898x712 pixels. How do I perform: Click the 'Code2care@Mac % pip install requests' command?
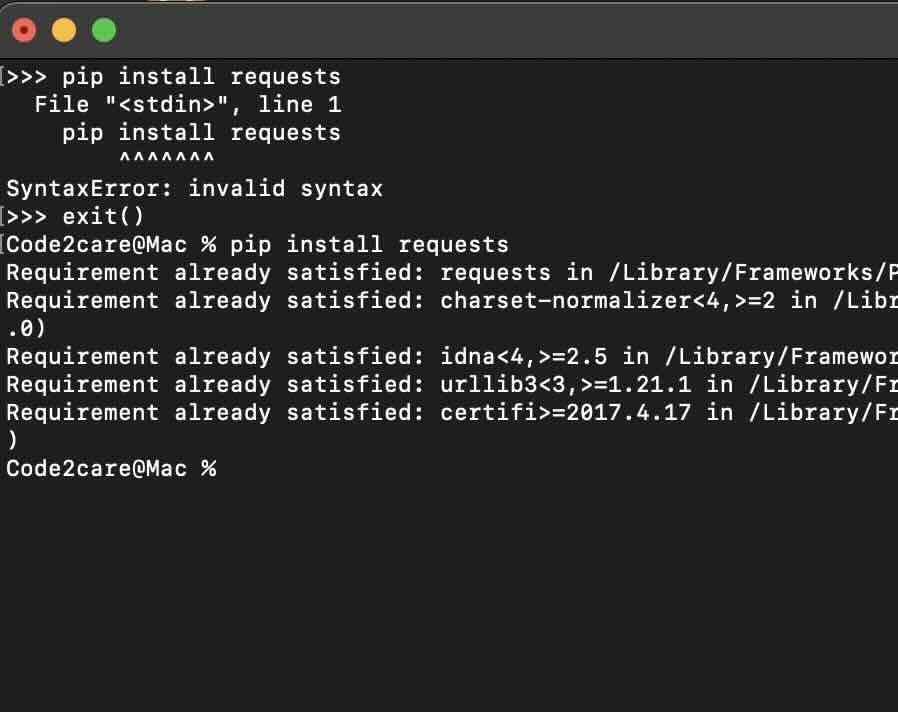(258, 245)
